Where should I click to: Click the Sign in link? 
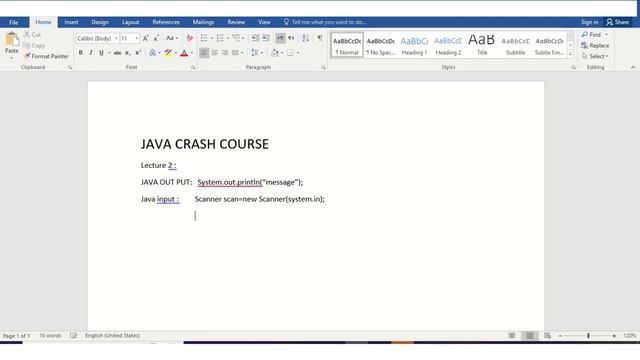click(x=589, y=22)
